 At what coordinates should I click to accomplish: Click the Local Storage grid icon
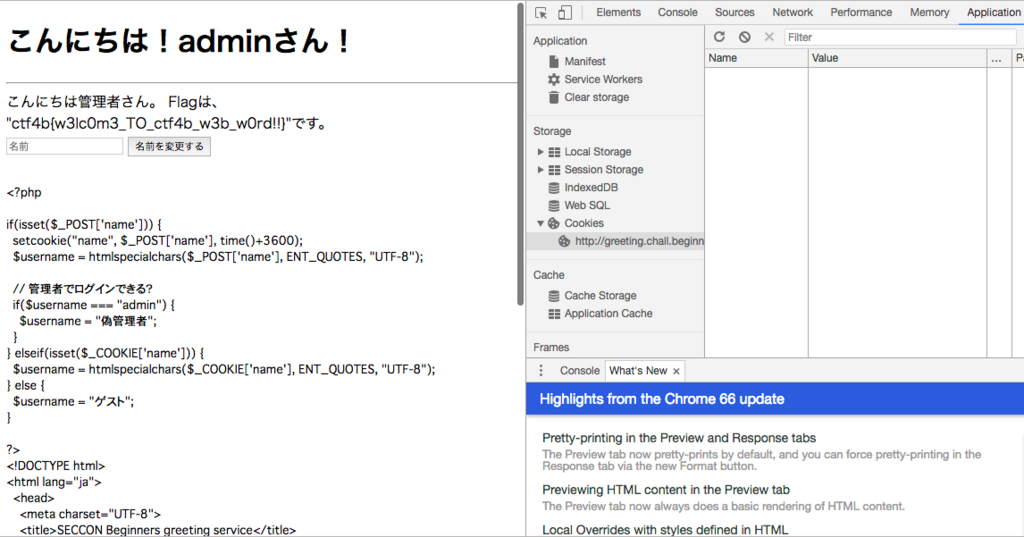coord(554,152)
